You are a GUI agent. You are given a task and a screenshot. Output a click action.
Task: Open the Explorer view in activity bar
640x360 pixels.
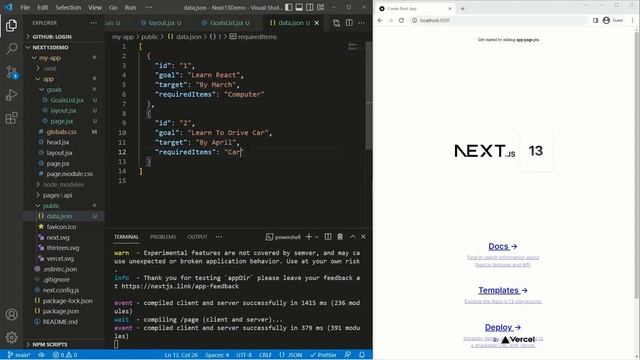(x=11, y=25)
